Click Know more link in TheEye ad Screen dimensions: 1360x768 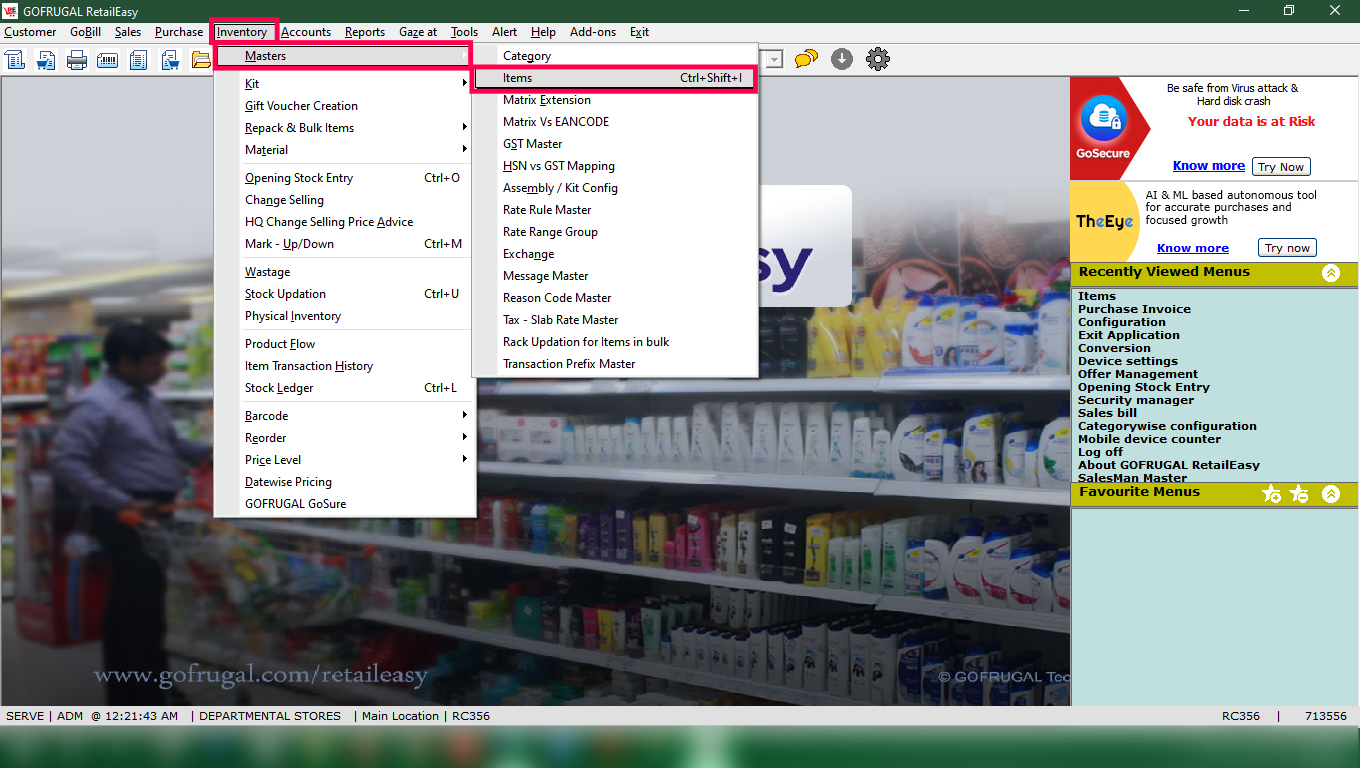[x=1193, y=248]
